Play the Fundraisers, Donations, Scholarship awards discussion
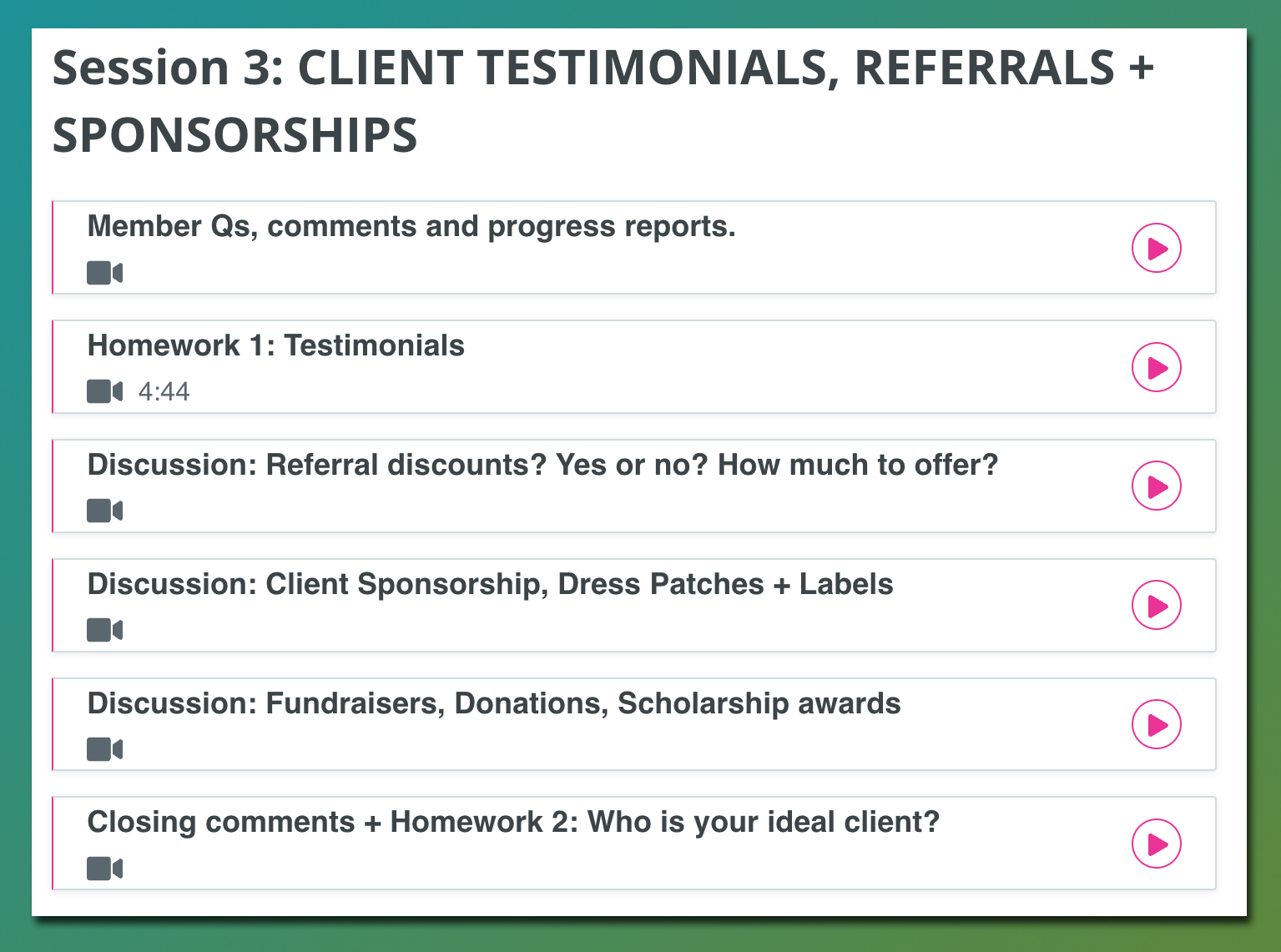Viewport: 1281px width, 952px height. (1156, 725)
